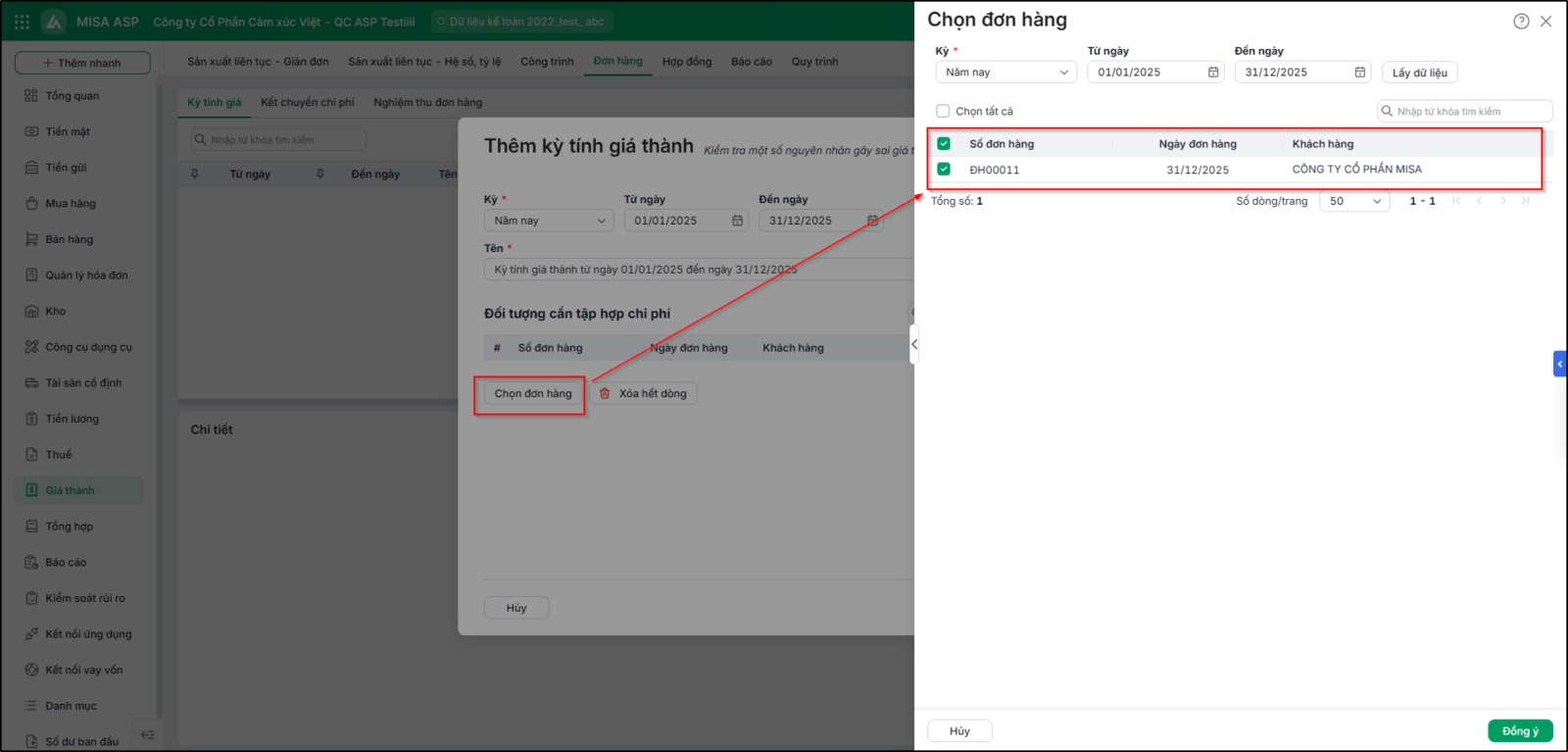Focus search box under Kỳ tính giá tab
Screen dimensions: 1568x752
(x=278, y=140)
